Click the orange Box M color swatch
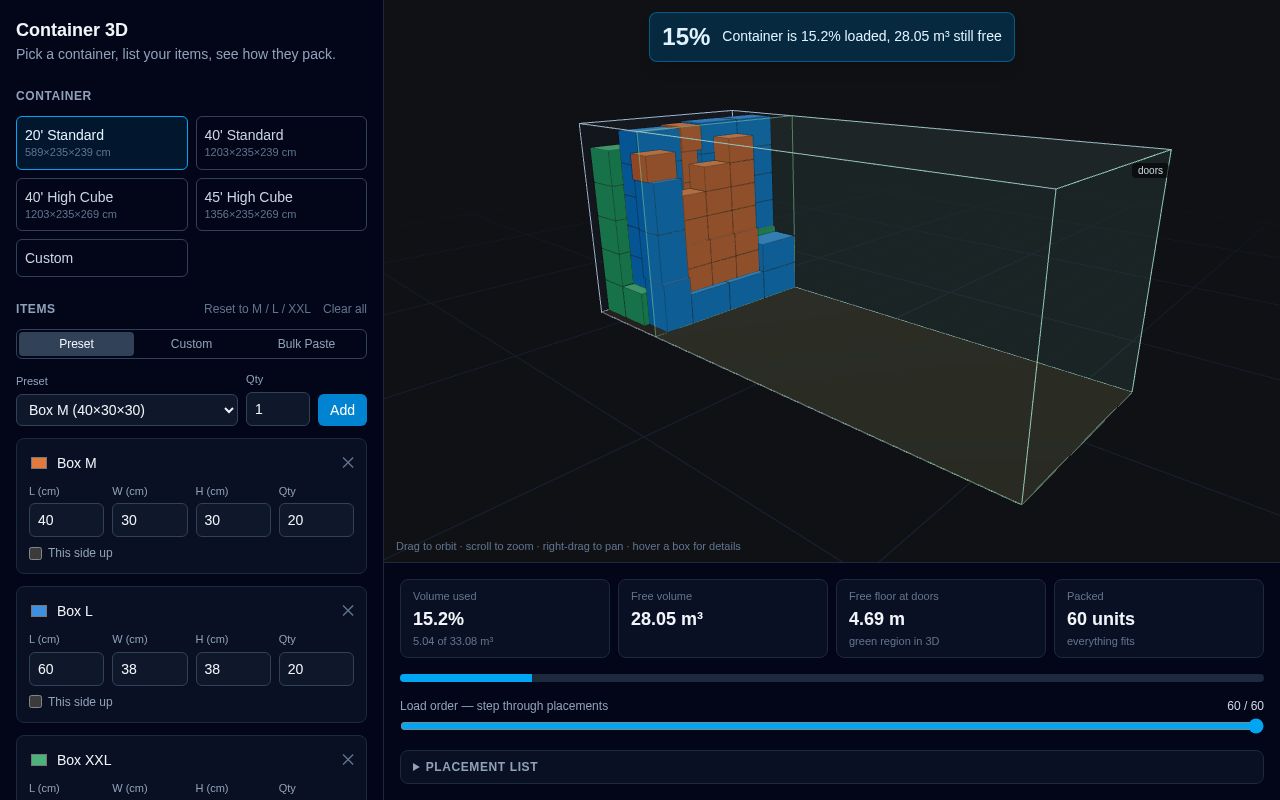Viewport: 1280px width, 800px height. tap(39, 463)
